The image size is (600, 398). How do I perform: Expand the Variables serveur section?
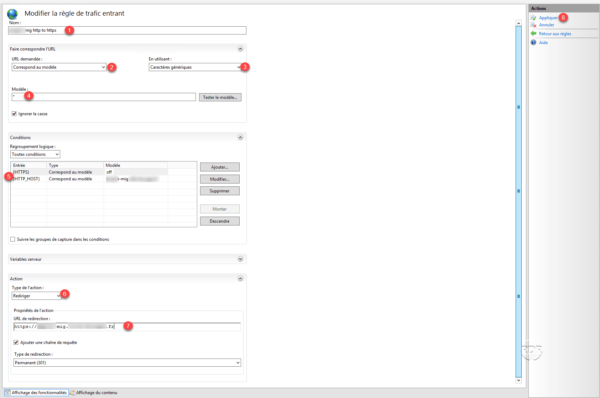[x=240, y=259]
